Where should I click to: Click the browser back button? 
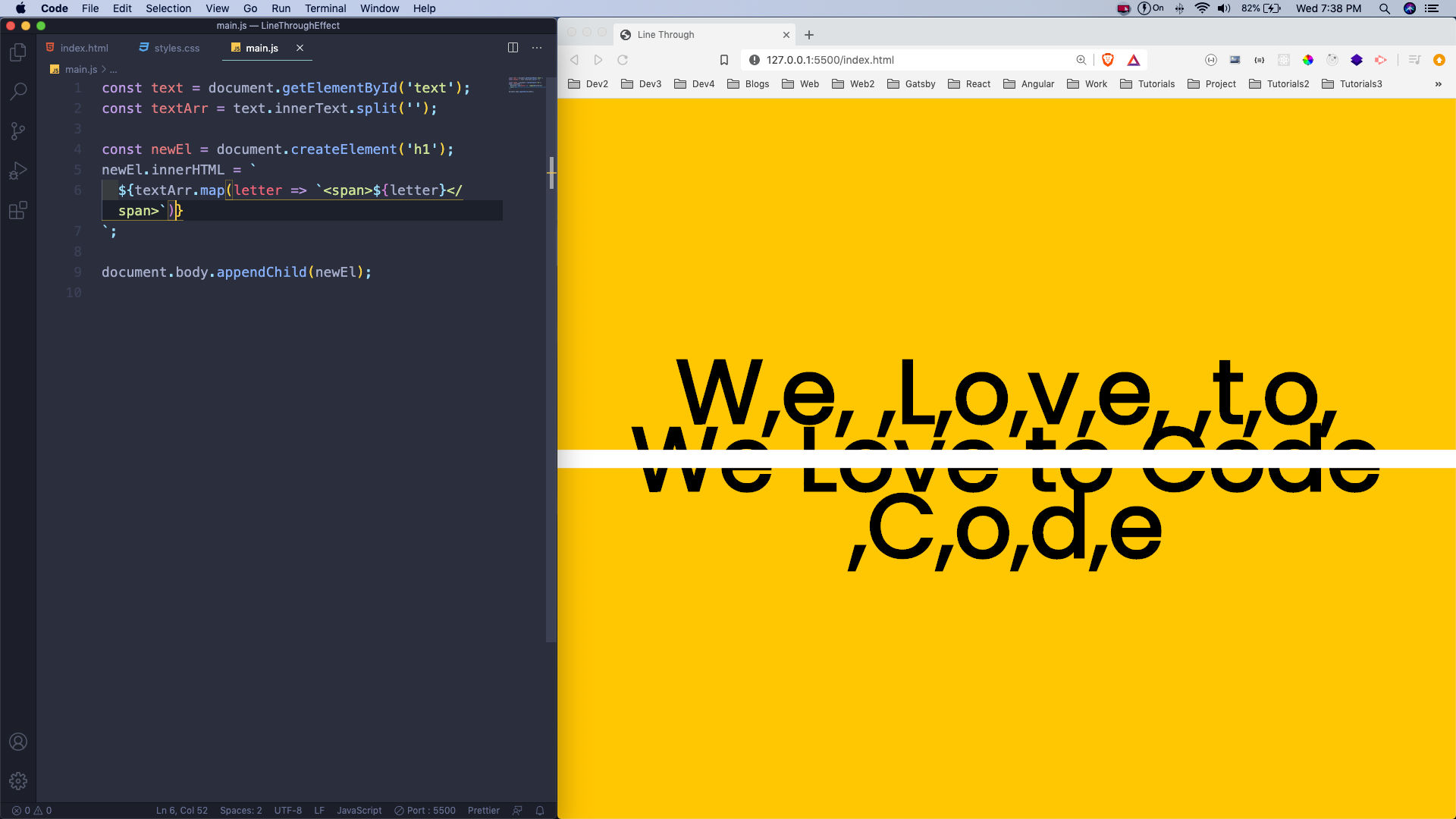[x=575, y=60]
